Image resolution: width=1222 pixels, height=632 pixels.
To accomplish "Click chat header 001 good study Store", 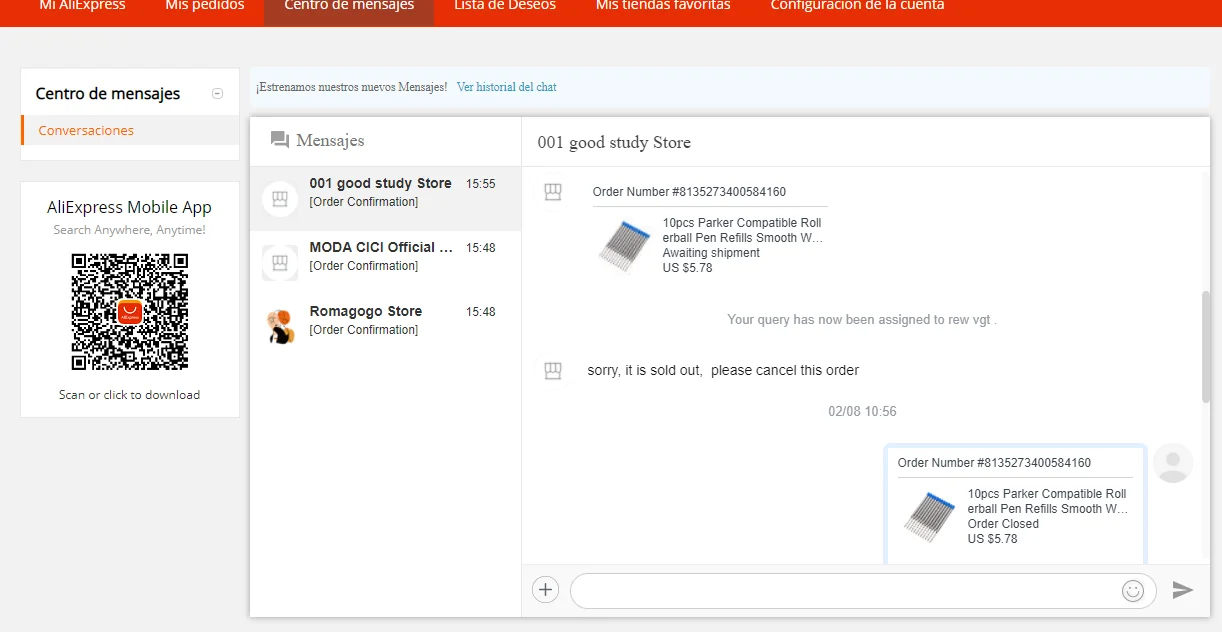I will coord(614,143).
